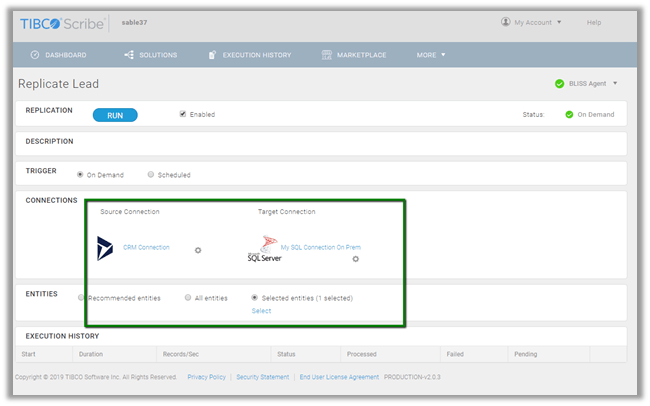Click the green BLISS Agent status icon
Image resolution: width=650 pixels, height=406 pixels.
pos(559,84)
